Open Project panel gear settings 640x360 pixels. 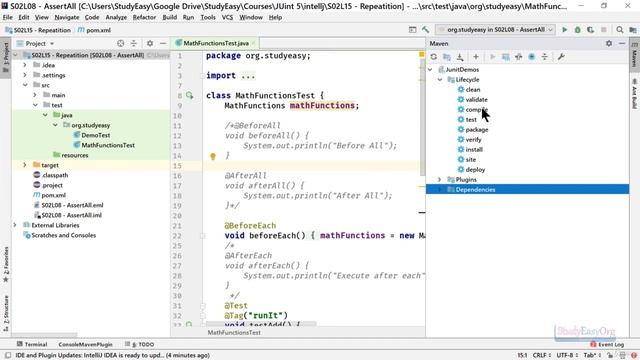pos(150,43)
